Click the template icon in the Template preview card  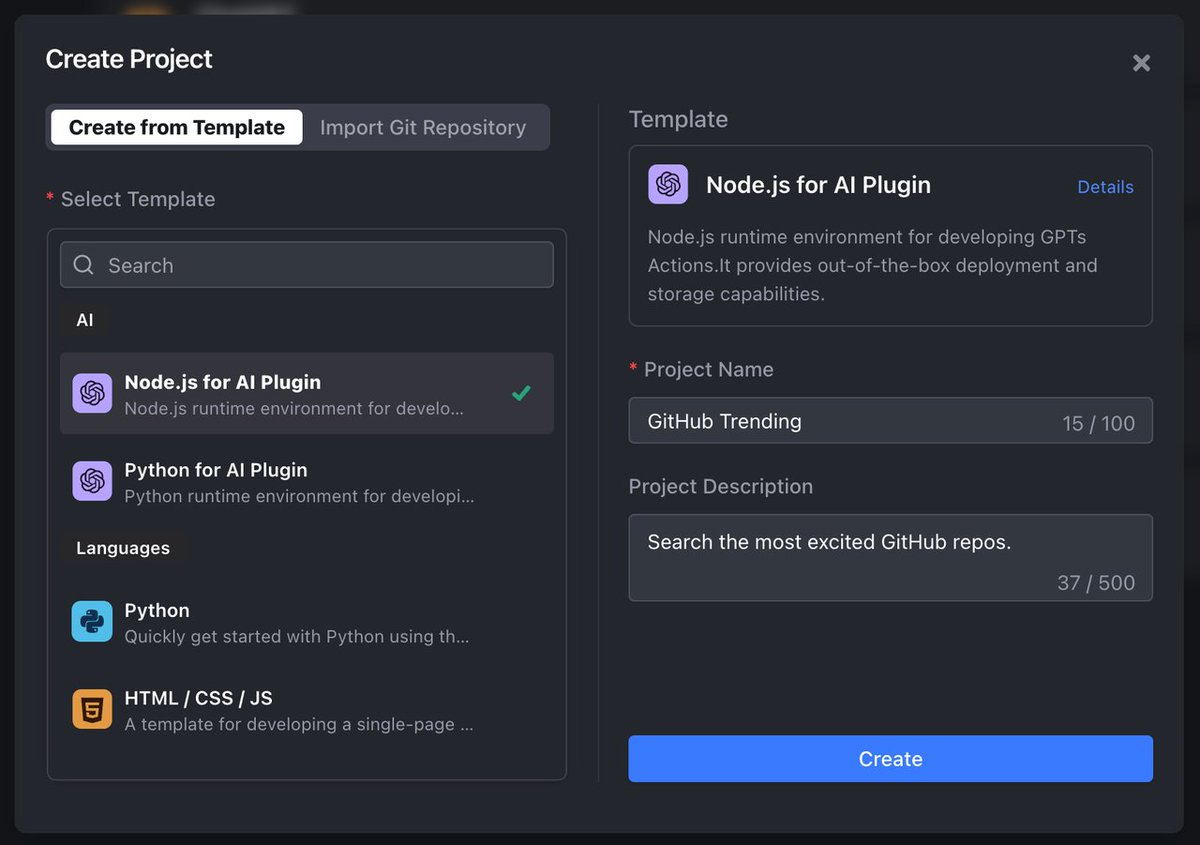[668, 185]
